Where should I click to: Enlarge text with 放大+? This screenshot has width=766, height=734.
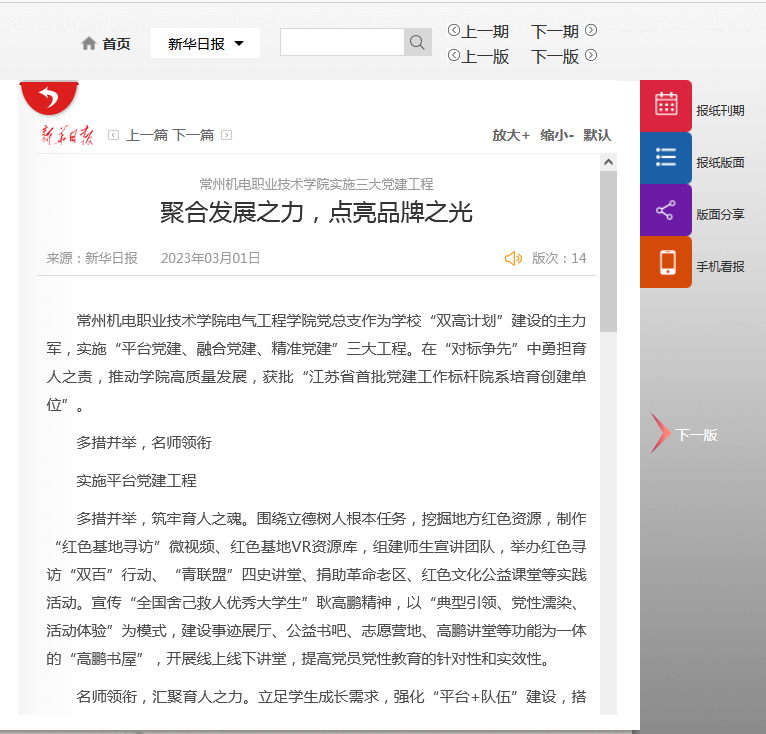511,135
